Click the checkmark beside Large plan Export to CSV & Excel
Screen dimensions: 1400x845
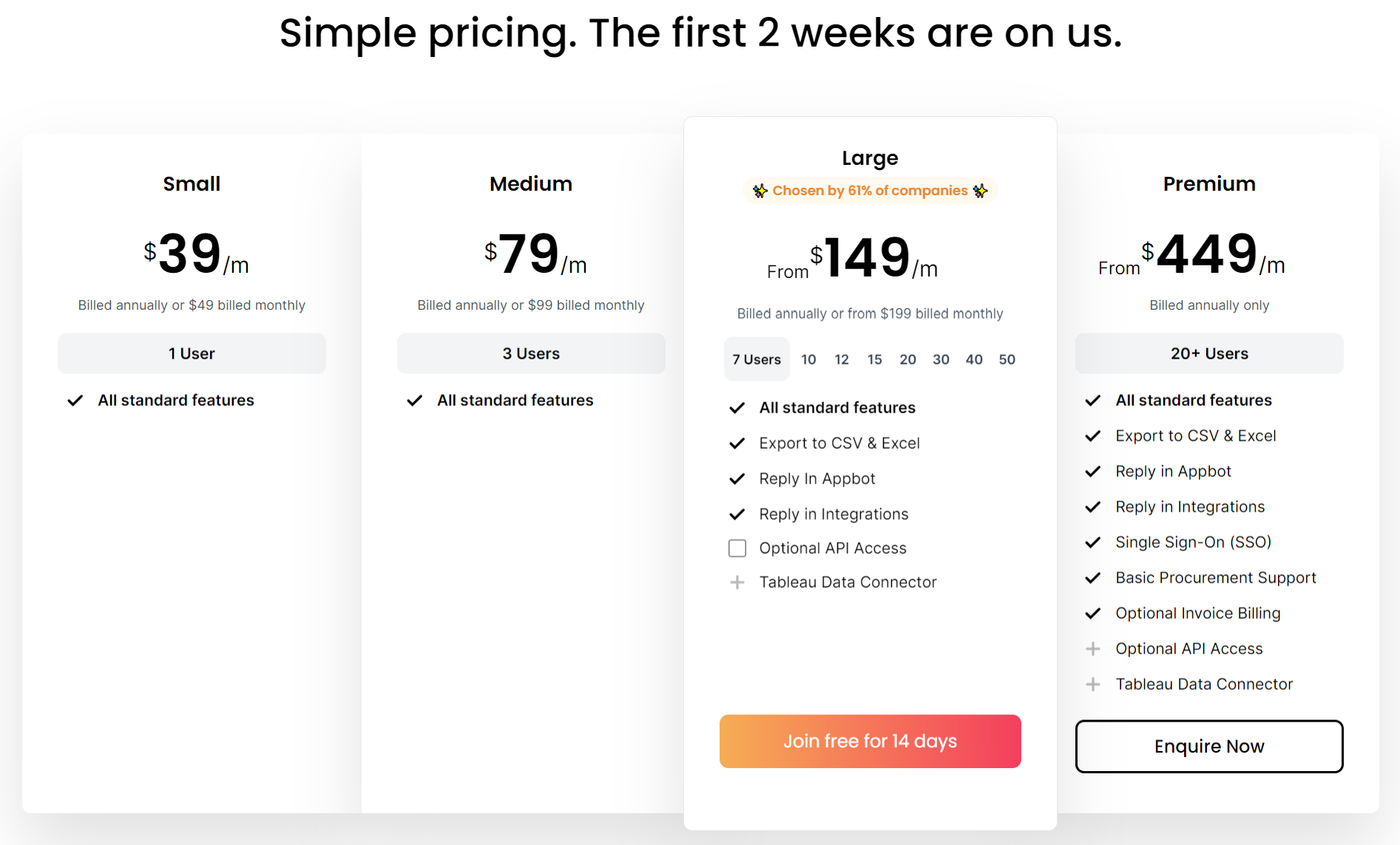pos(737,444)
